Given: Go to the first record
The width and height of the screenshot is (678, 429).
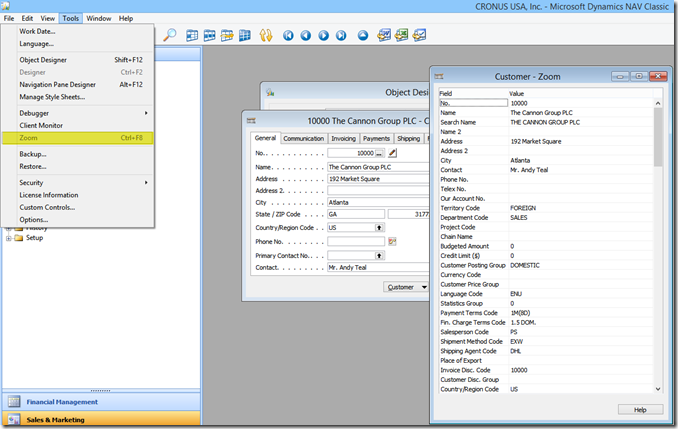Looking at the screenshot, I should pyautogui.click(x=288, y=35).
